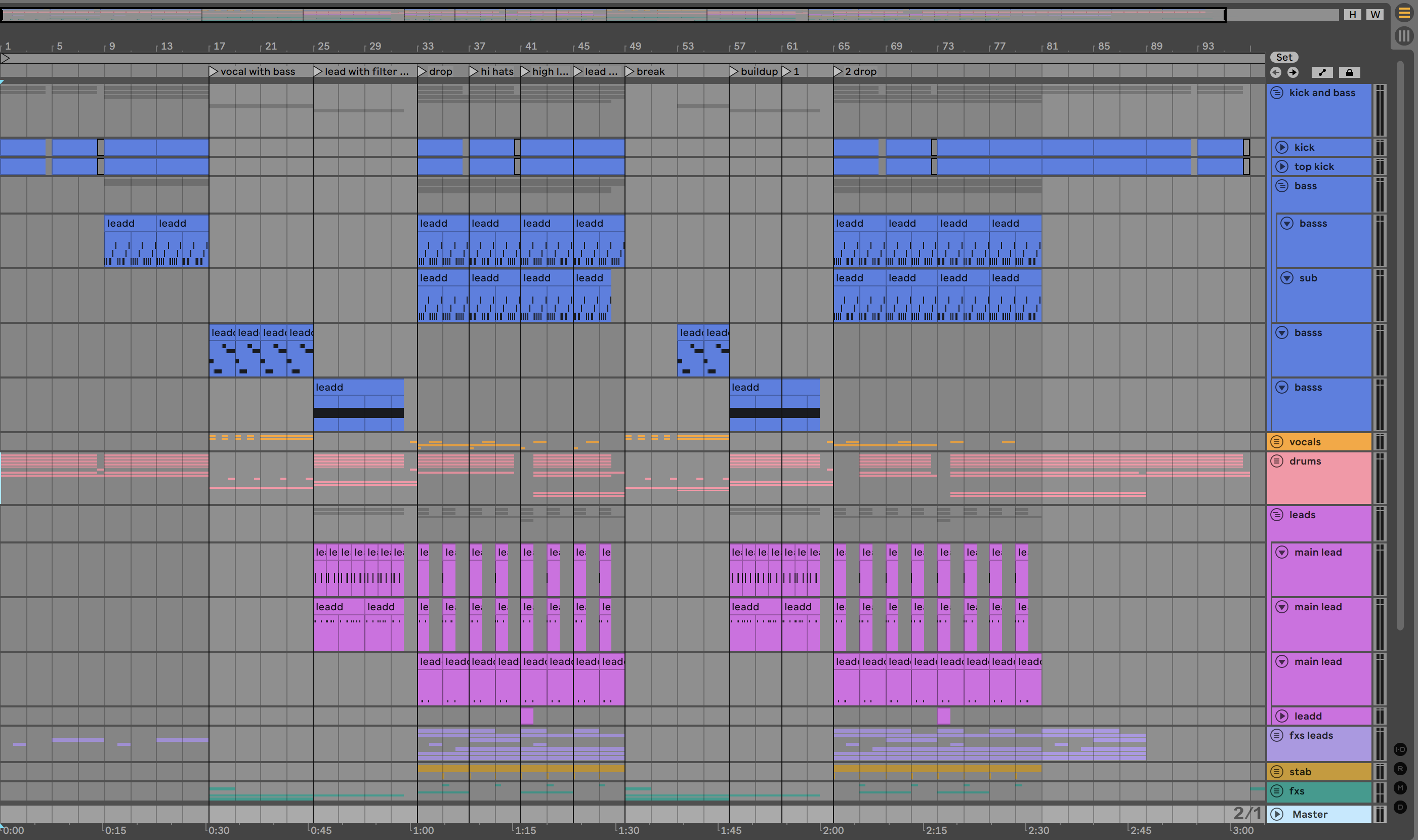The height and width of the screenshot is (840, 1418).
Task: Toggle the I-O section visibility
Action: click(x=1400, y=749)
